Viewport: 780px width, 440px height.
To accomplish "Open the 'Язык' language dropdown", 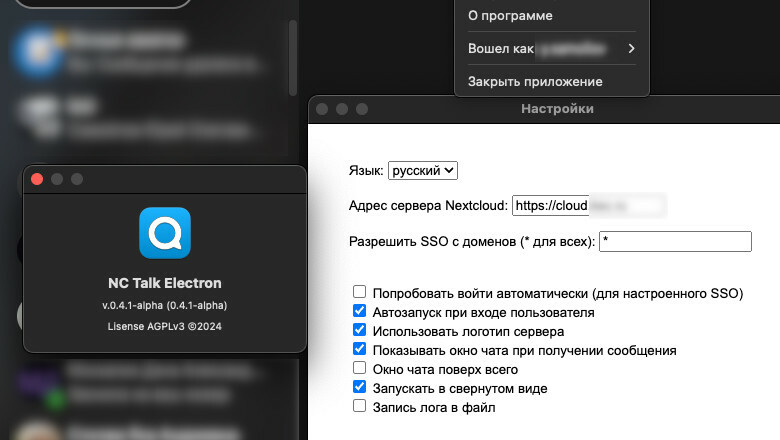I will 422,171.
